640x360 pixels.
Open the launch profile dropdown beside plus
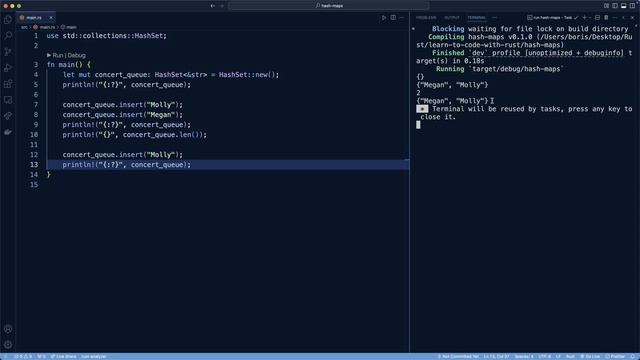pyautogui.click(x=590, y=18)
